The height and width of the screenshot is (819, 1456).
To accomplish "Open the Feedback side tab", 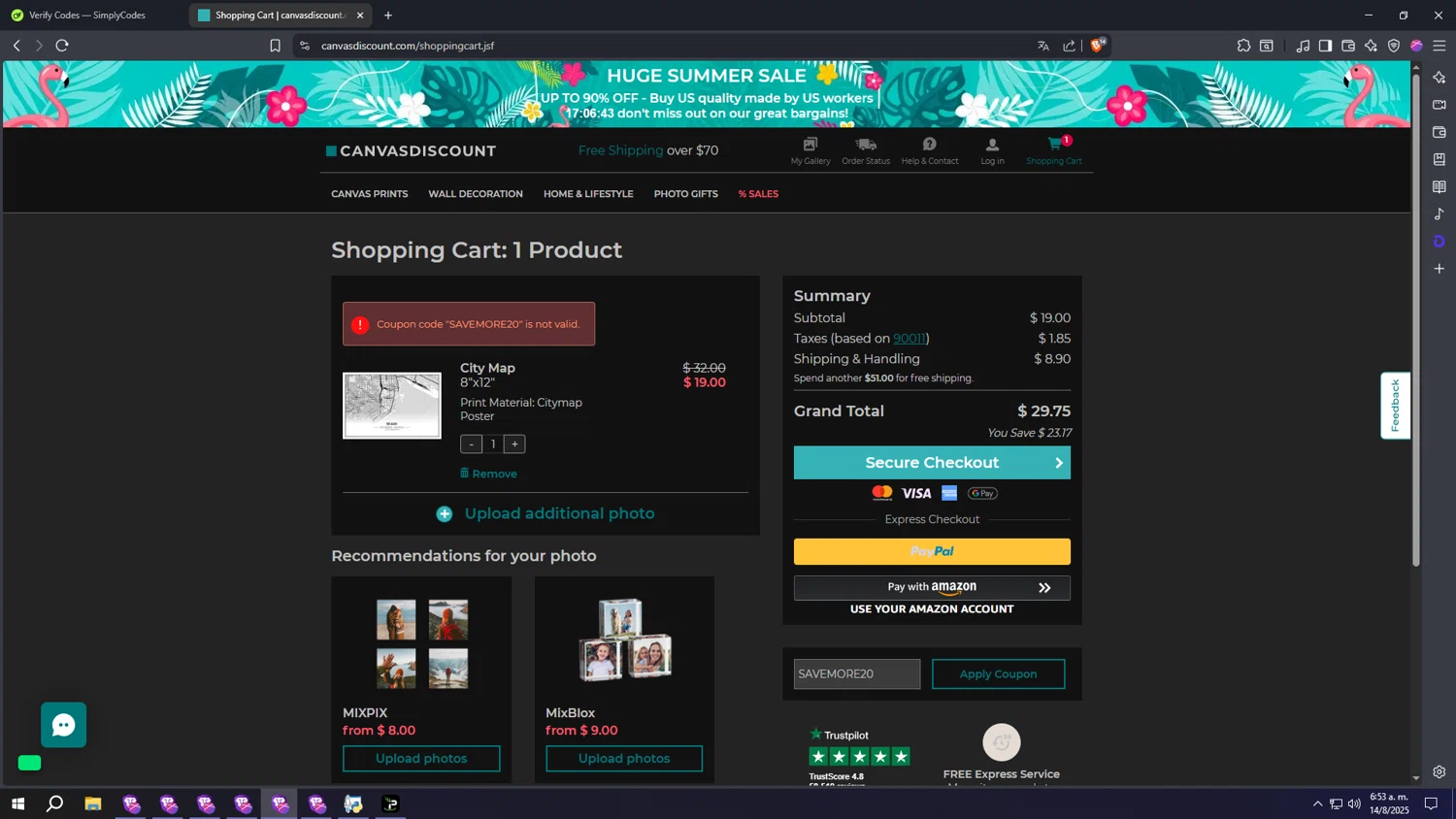I will (1395, 406).
